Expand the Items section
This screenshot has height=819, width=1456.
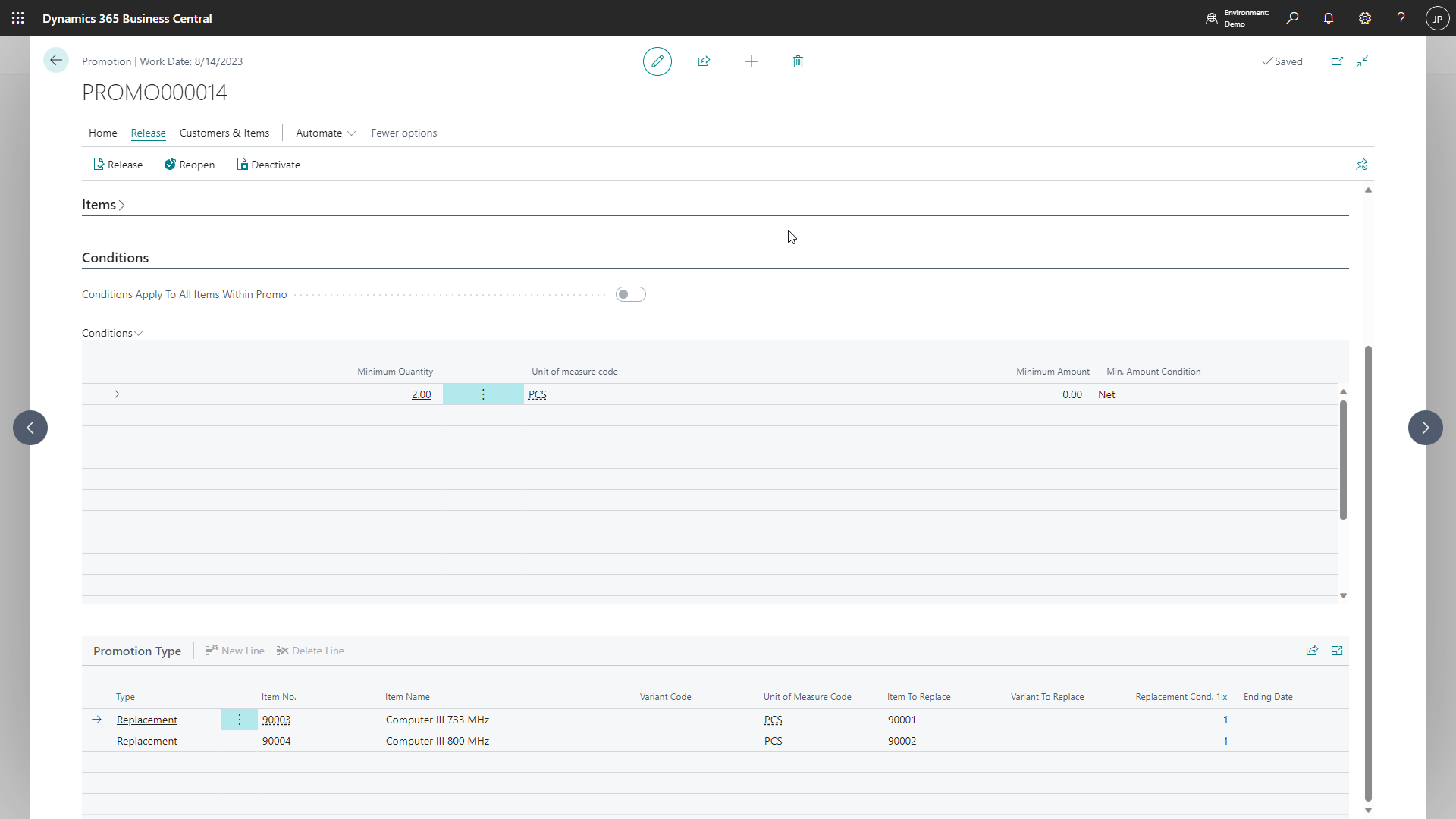tap(103, 205)
